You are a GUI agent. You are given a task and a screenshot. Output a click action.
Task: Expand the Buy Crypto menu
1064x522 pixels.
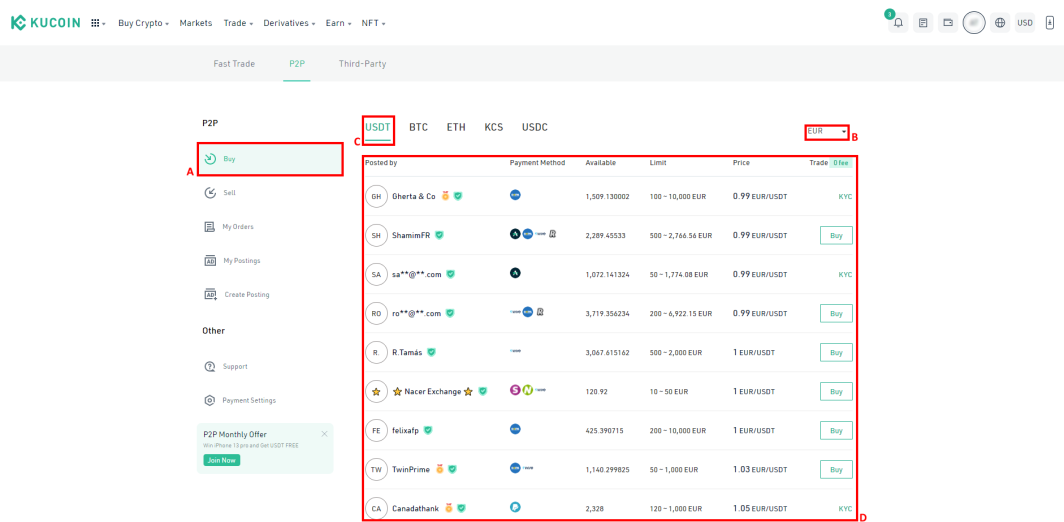coord(143,23)
